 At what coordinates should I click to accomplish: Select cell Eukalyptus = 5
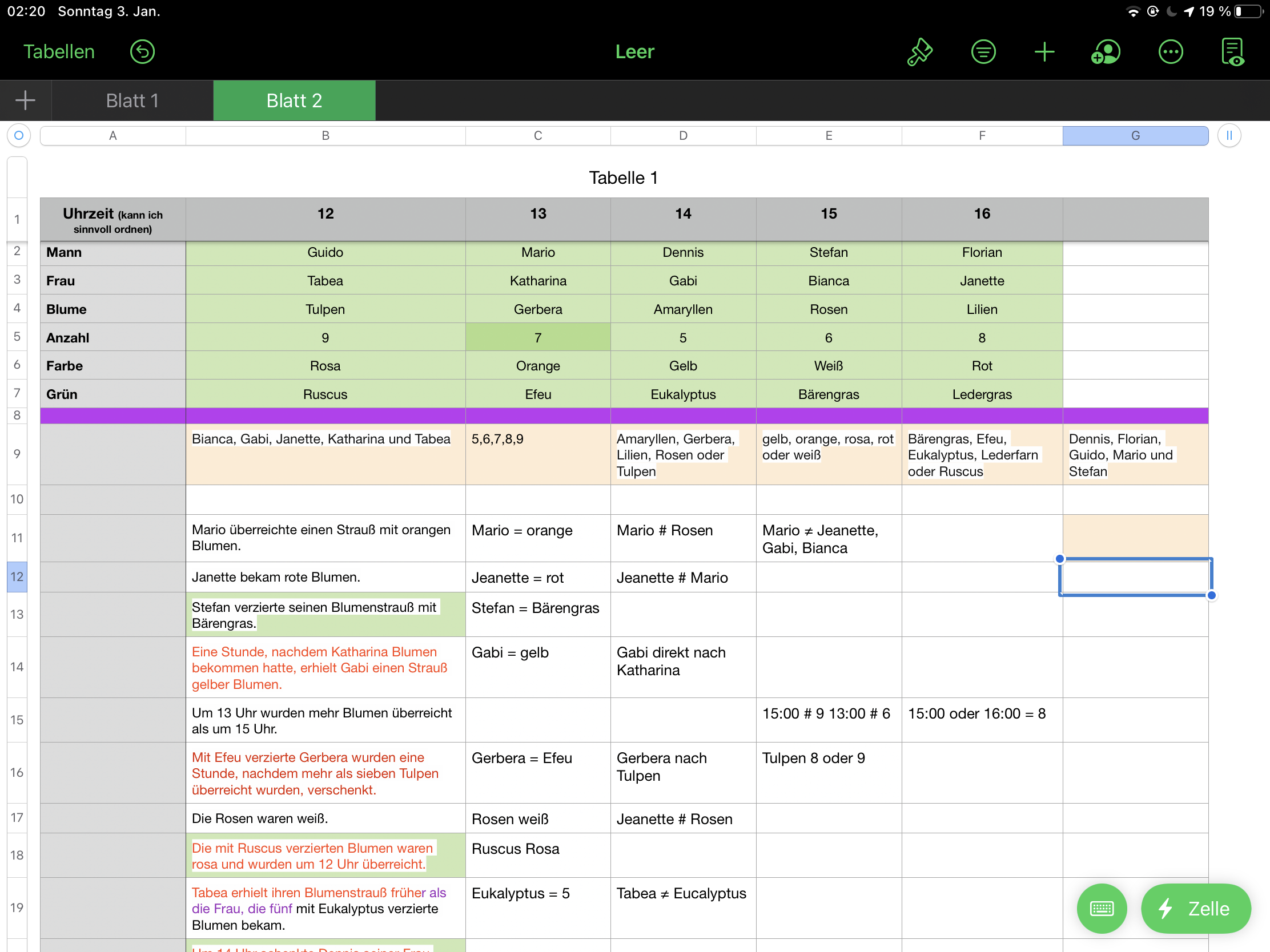point(538,908)
